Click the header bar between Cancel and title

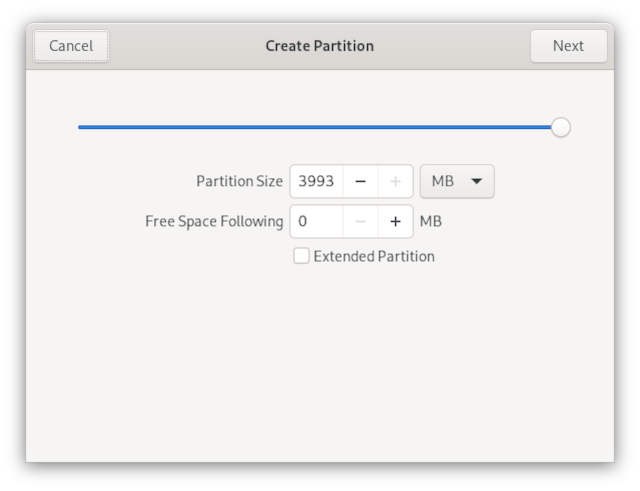click(185, 46)
